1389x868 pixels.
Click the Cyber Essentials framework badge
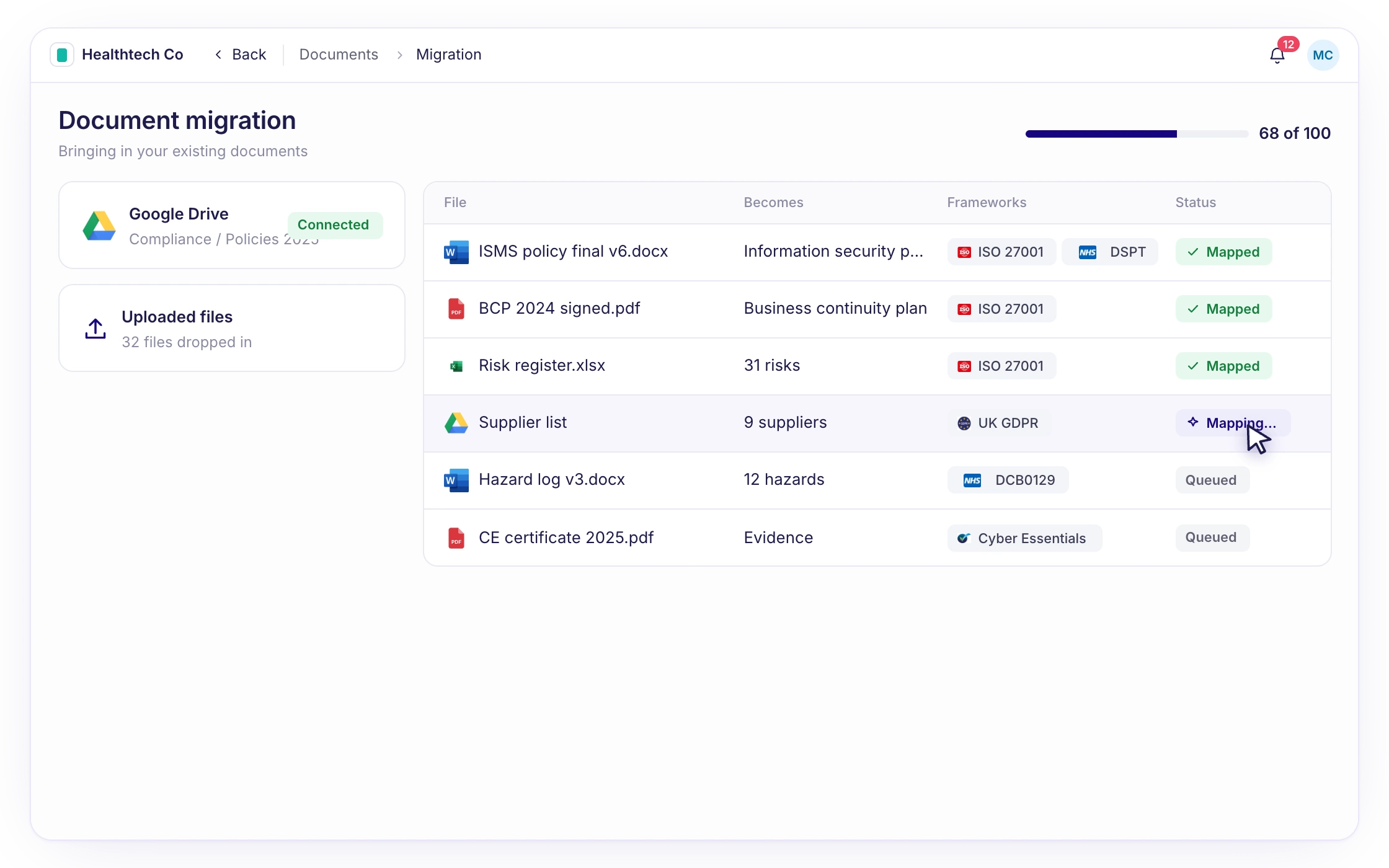click(1024, 538)
